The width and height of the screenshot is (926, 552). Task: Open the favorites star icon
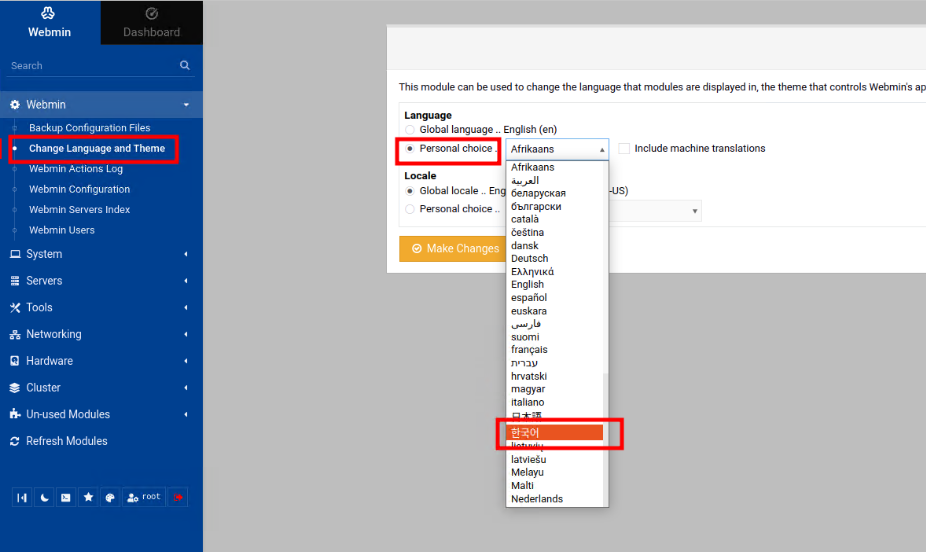pyautogui.click(x=88, y=498)
